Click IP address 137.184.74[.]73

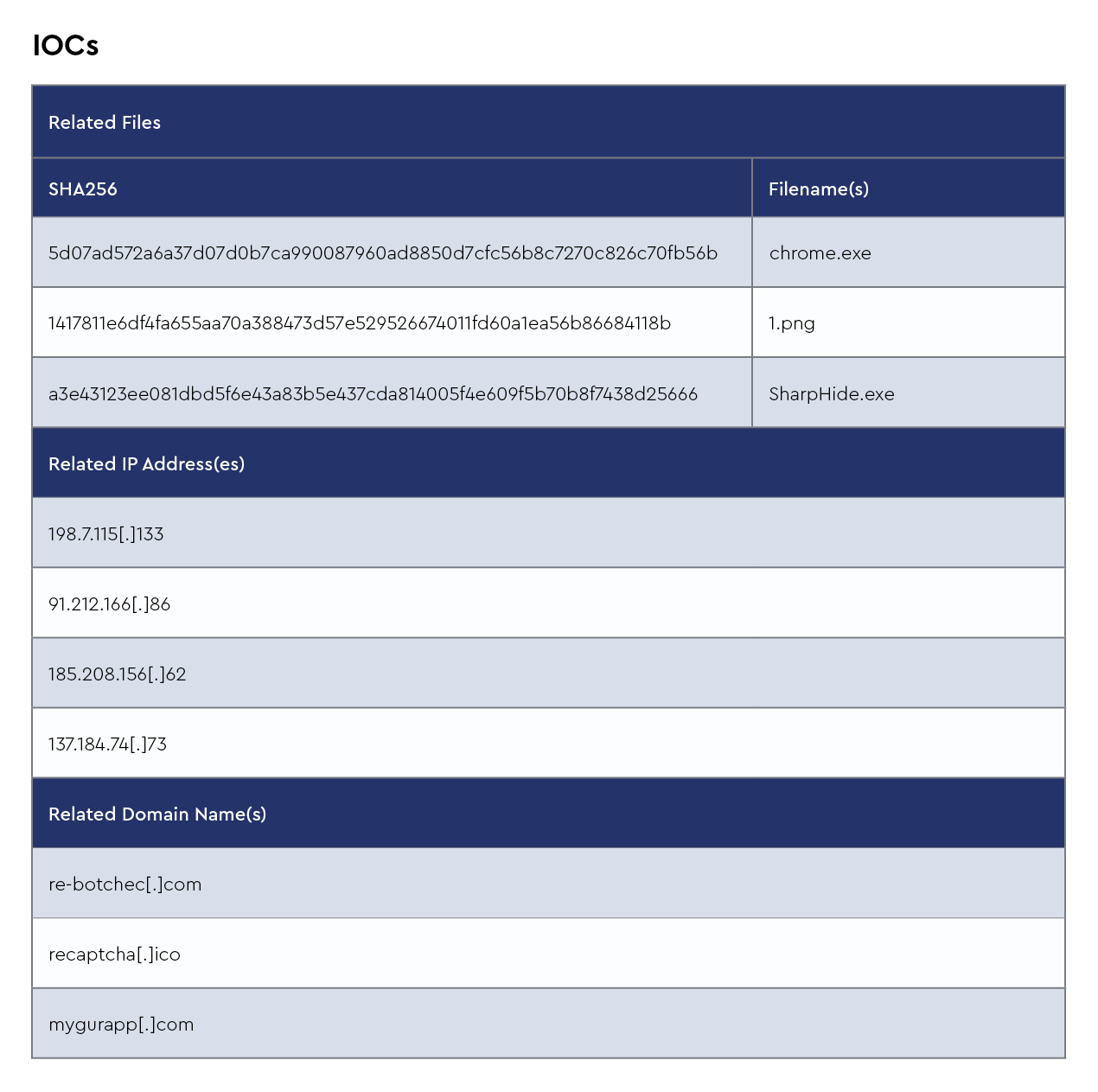108,744
